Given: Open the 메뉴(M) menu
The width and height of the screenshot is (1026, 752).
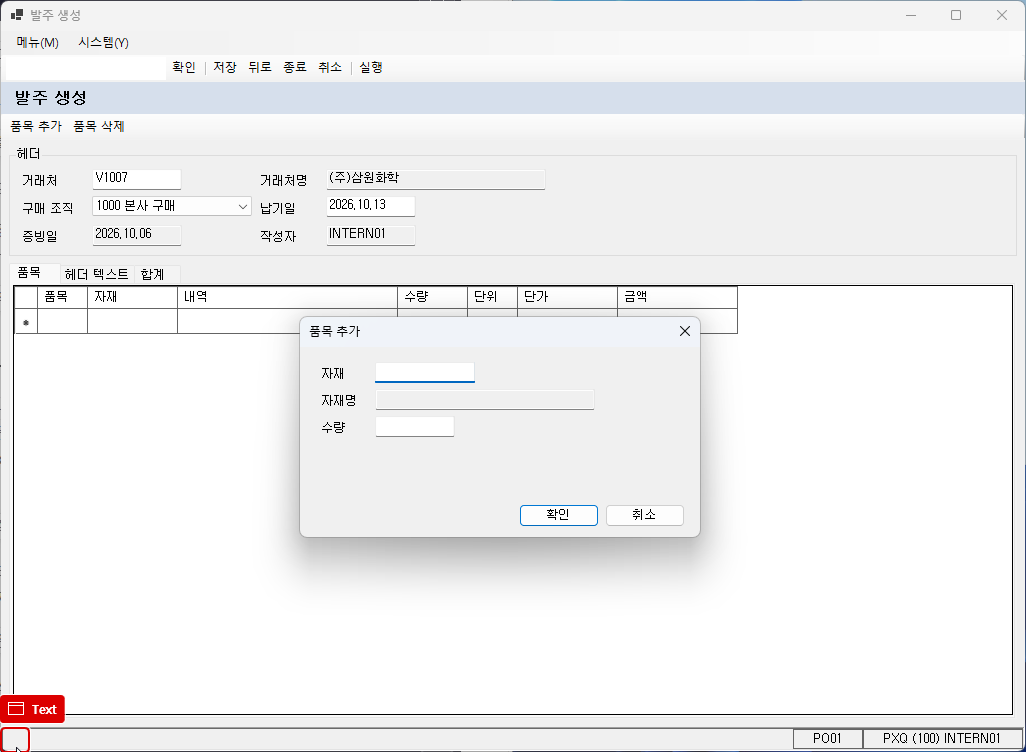Looking at the screenshot, I should click(37, 43).
